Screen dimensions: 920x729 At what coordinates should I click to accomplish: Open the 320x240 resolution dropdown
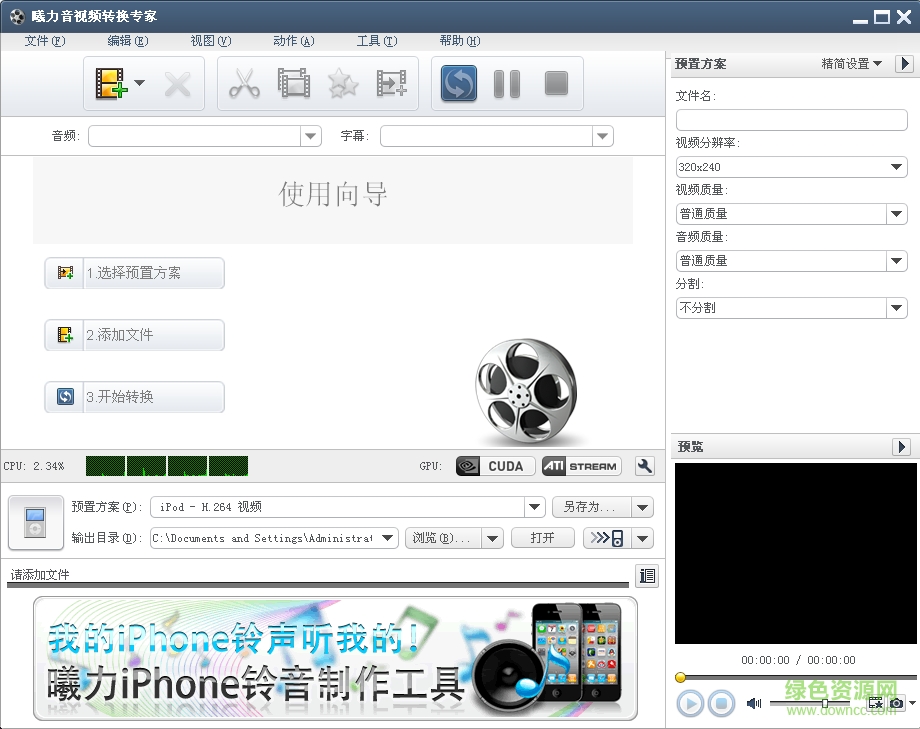[x=897, y=166]
